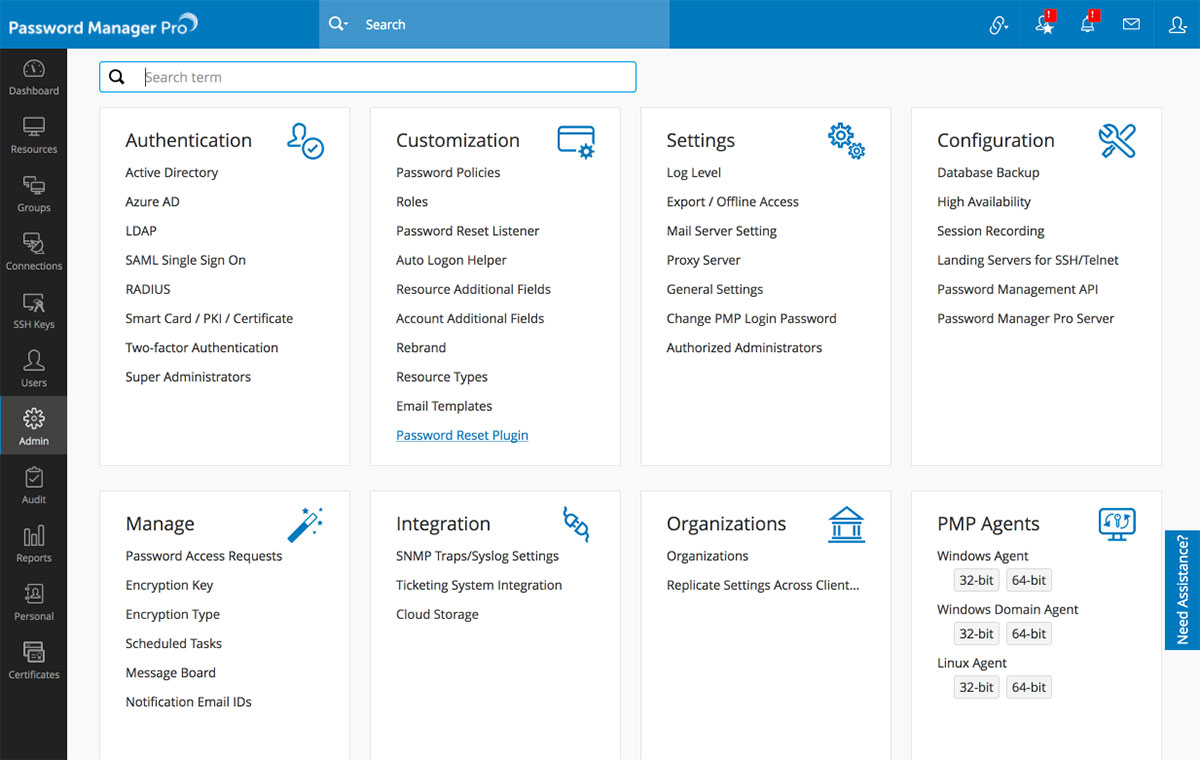This screenshot has width=1200, height=760.
Task: Switch to the Users sidebar tab
Action: (x=34, y=368)
